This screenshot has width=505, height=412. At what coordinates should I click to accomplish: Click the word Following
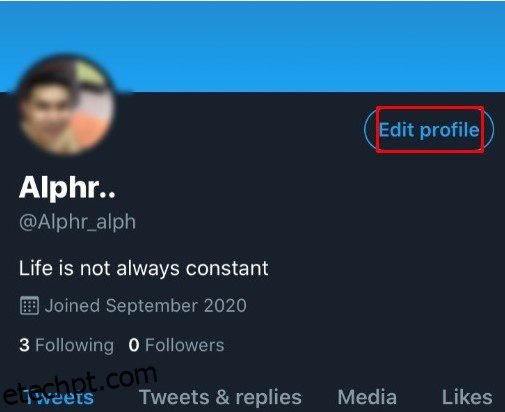pos(74,345)
